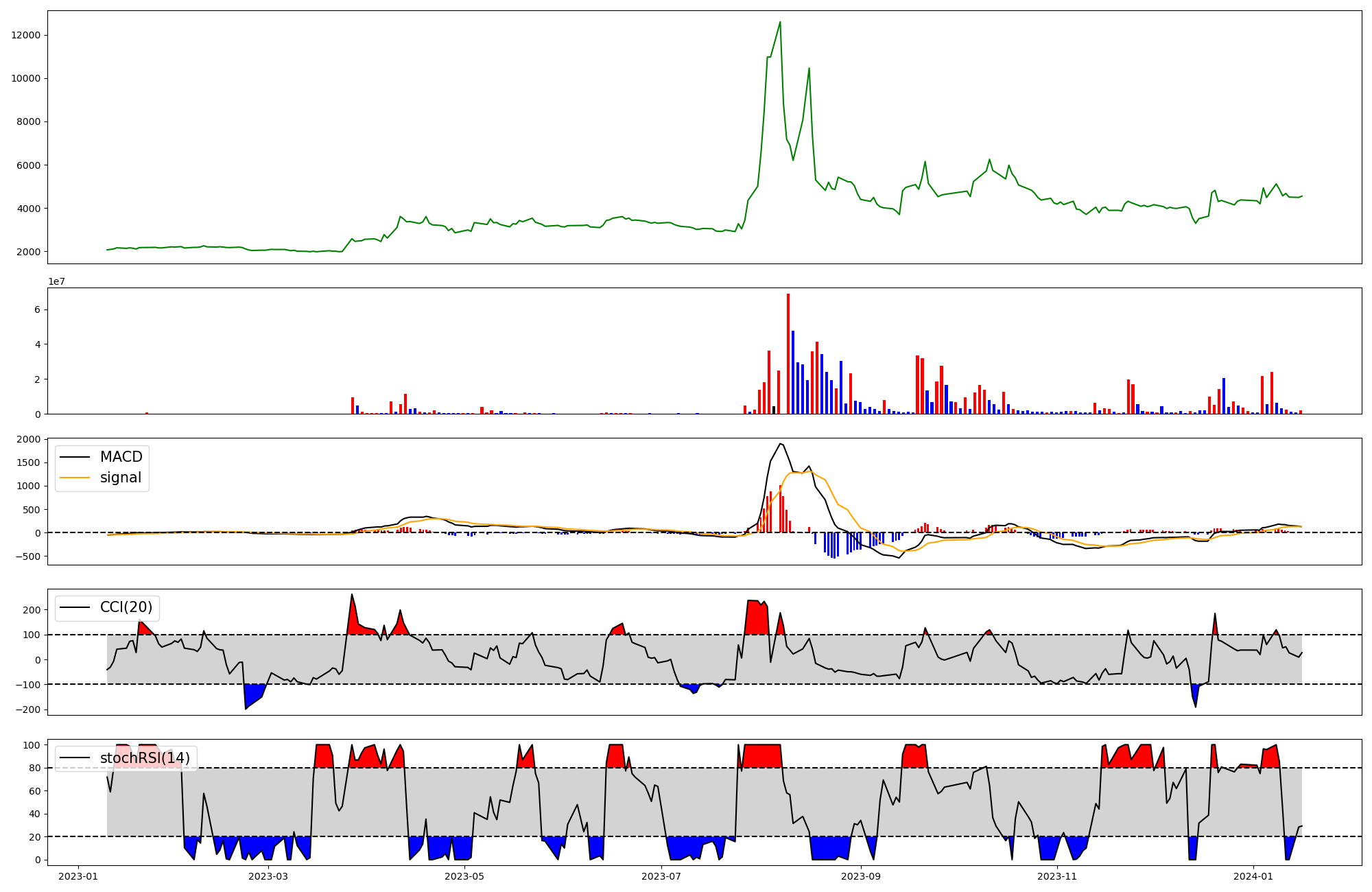
Task: Click the 2023-01 x-axis tick label
Action: [78, 876]
